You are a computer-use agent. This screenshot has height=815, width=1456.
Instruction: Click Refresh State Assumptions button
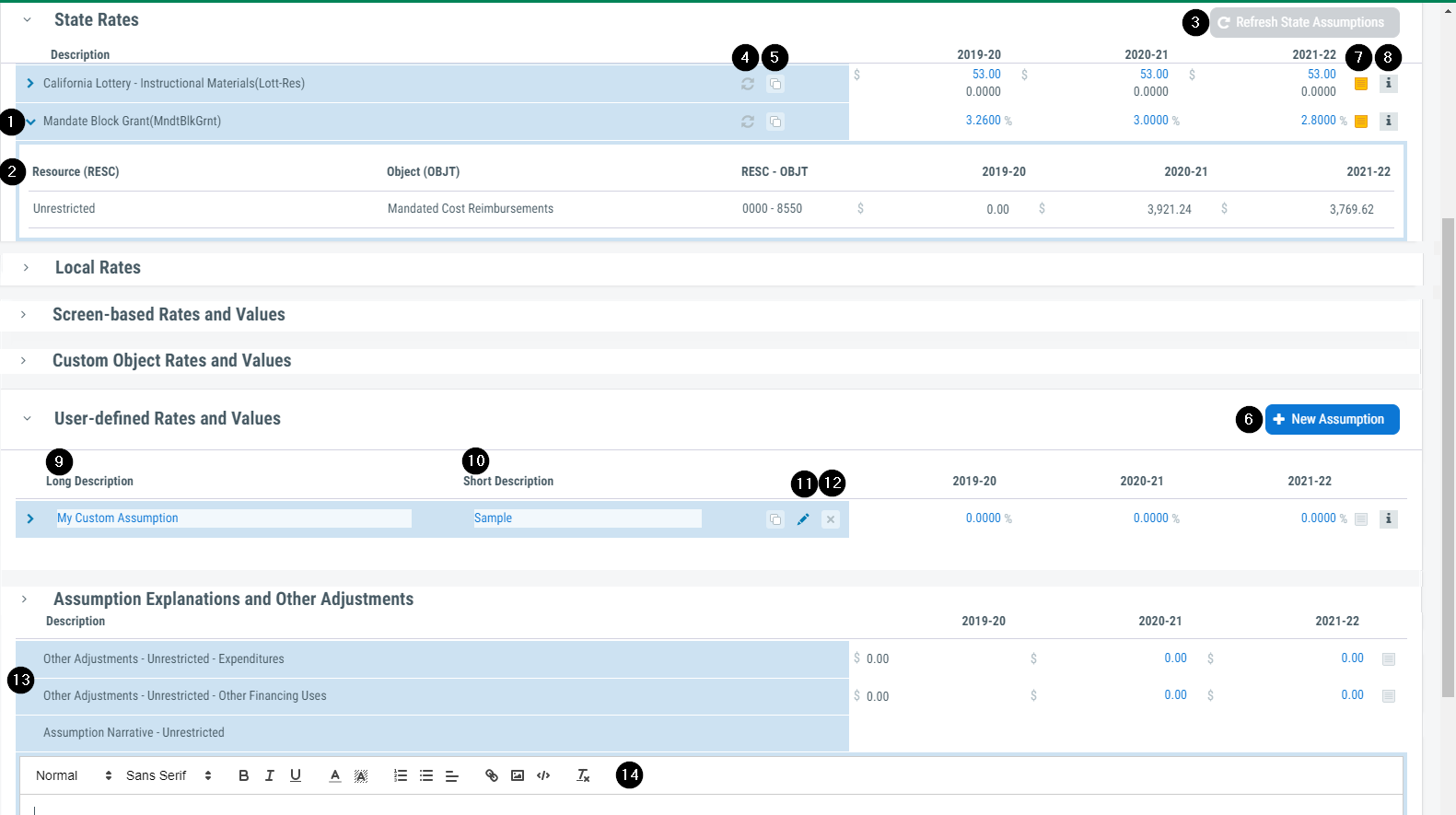pos(1304,22)
